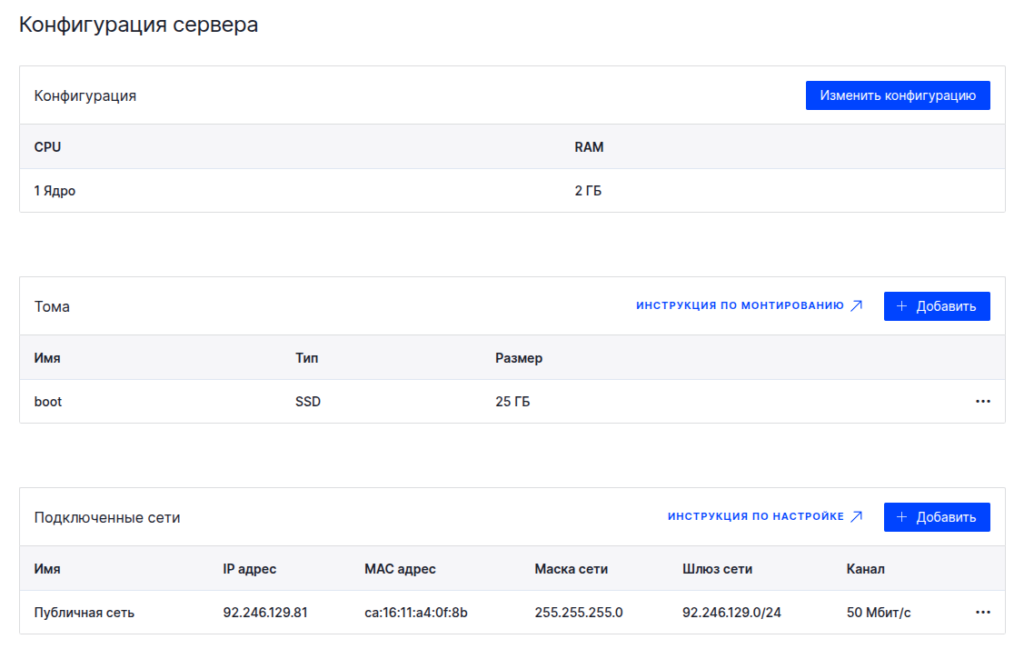Click the Тип column header in Тома
The height and width of the screenshot is (659, 1024).
307,358
